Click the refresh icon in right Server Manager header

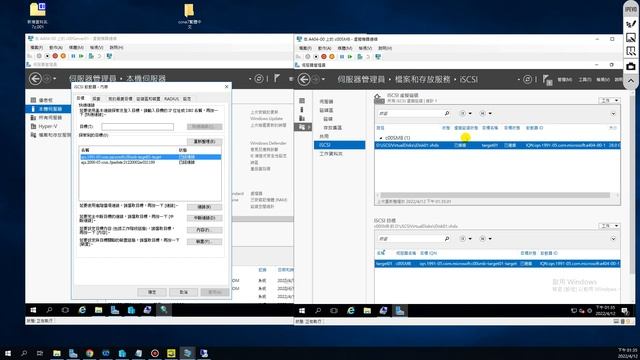527,79
